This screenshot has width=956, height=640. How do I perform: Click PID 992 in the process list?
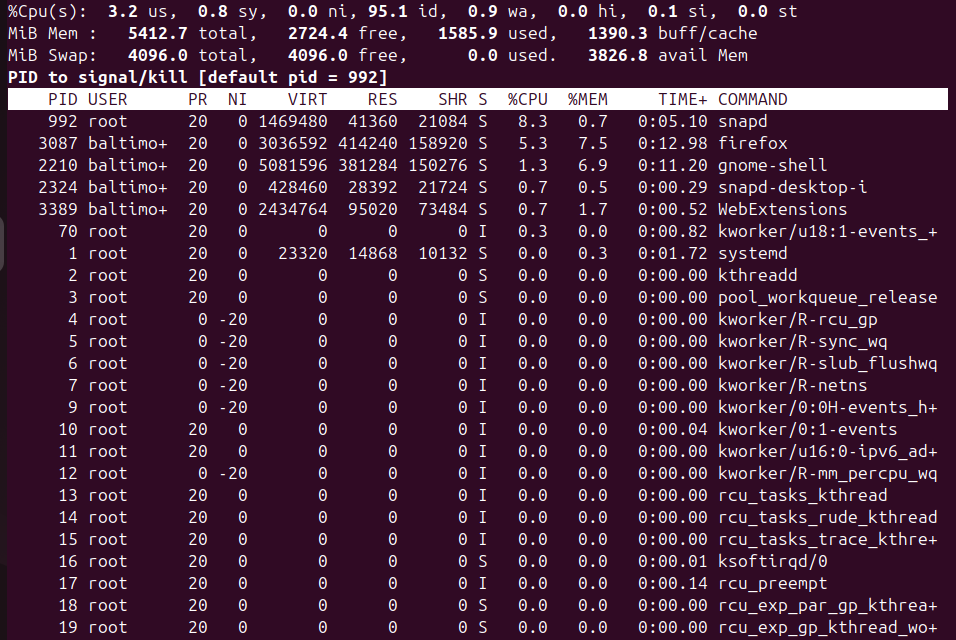point(63,121)
